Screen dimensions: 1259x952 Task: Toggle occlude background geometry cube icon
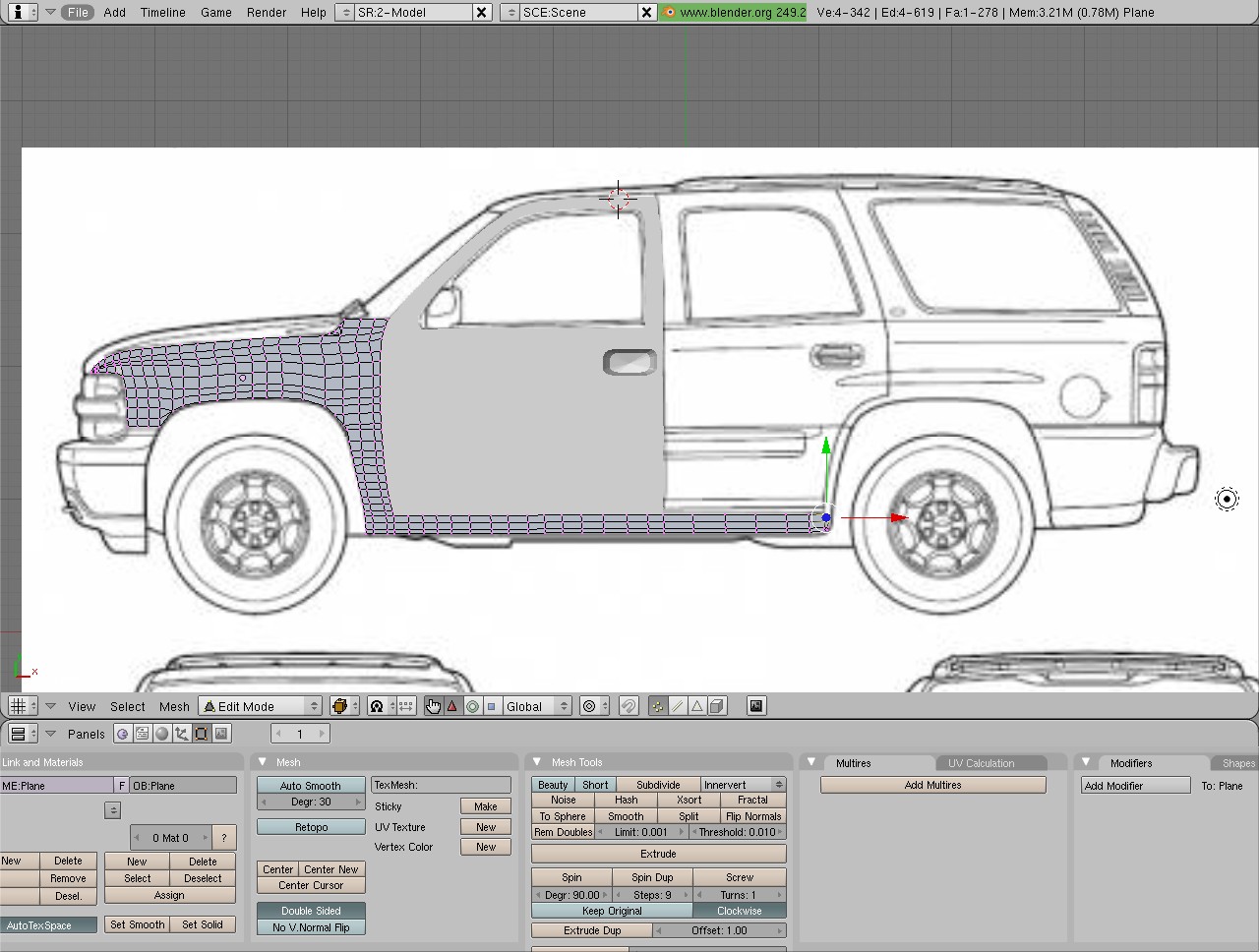tap(717, 706)
